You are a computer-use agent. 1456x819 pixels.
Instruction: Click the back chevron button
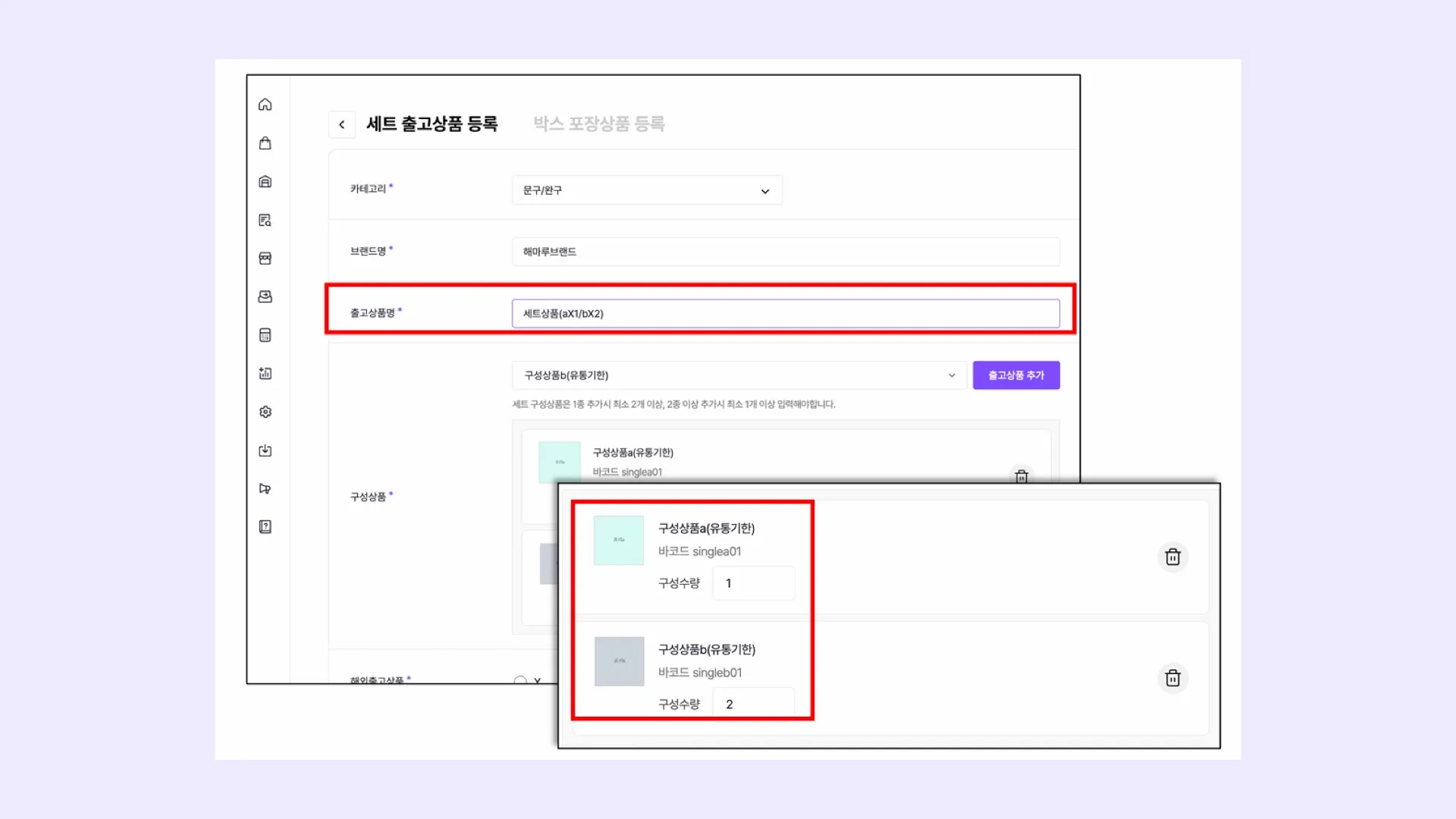point(342,124)
